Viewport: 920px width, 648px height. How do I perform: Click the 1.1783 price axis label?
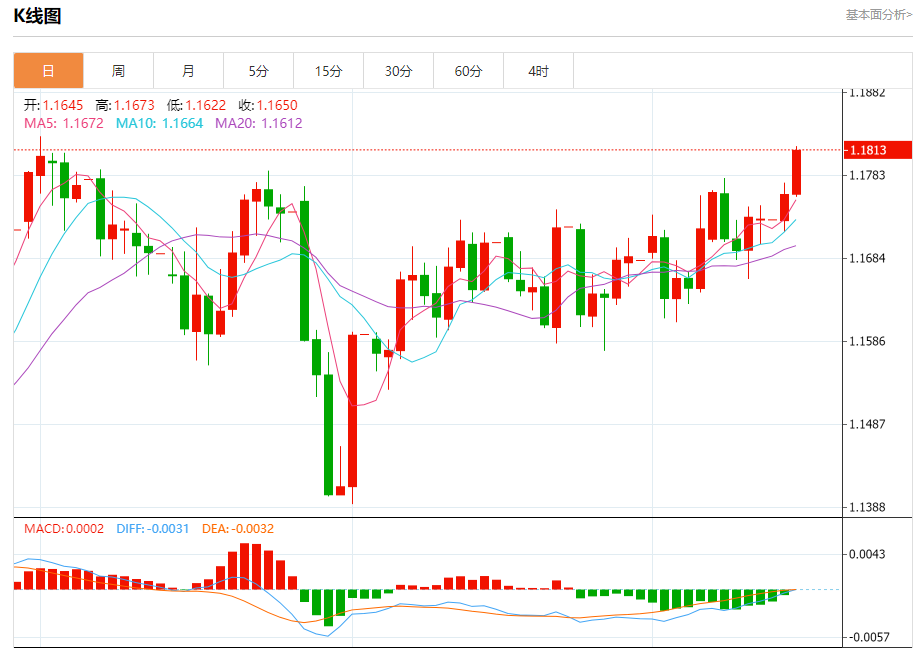coord(867,175)
